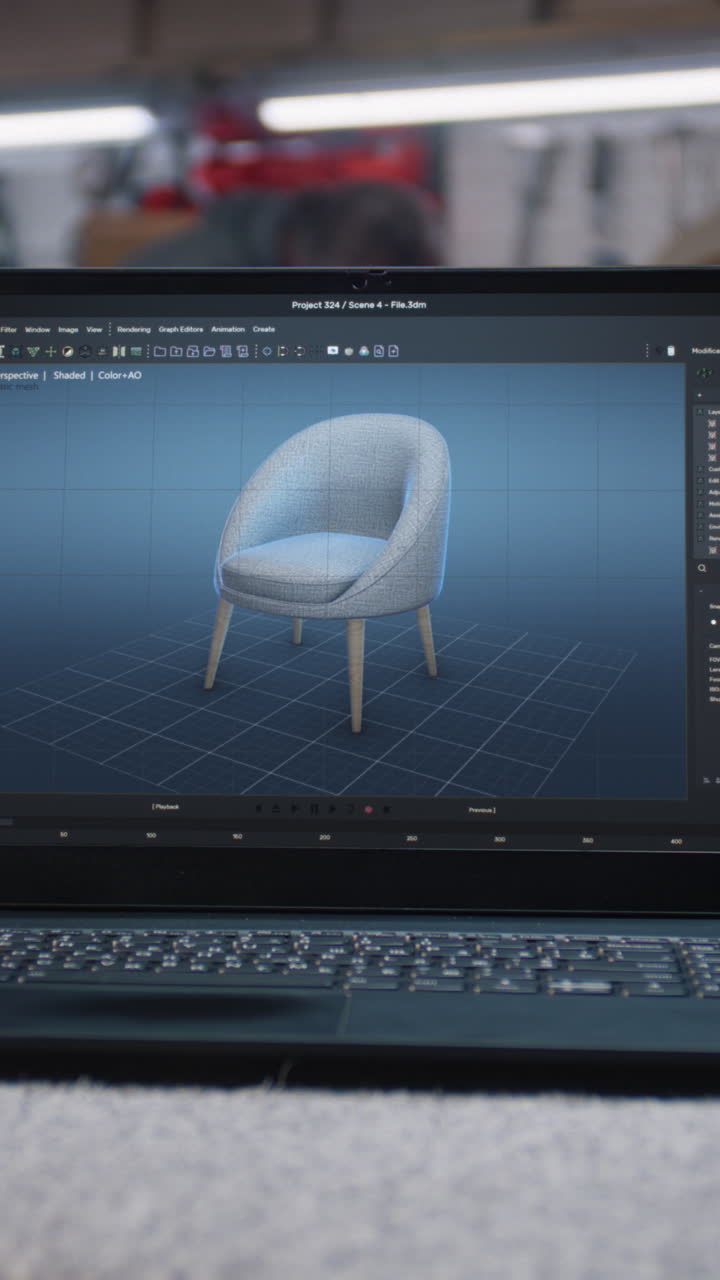Click the magnifier search icon in side panel

point(702,568)
